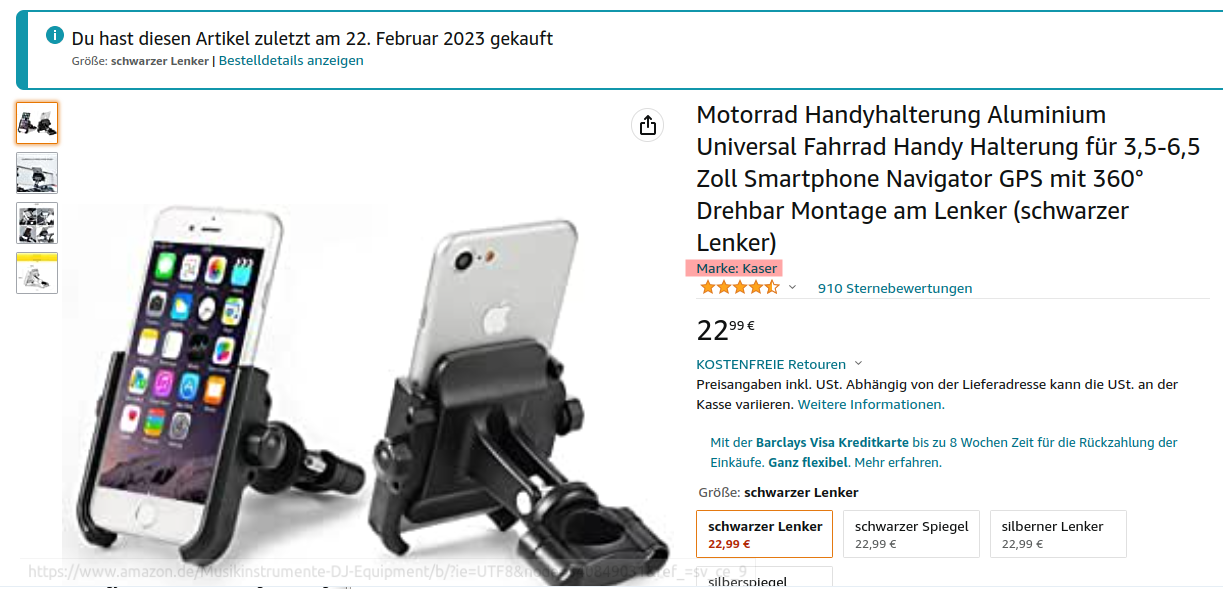Click the share icon above product image

tap(647, 125)
